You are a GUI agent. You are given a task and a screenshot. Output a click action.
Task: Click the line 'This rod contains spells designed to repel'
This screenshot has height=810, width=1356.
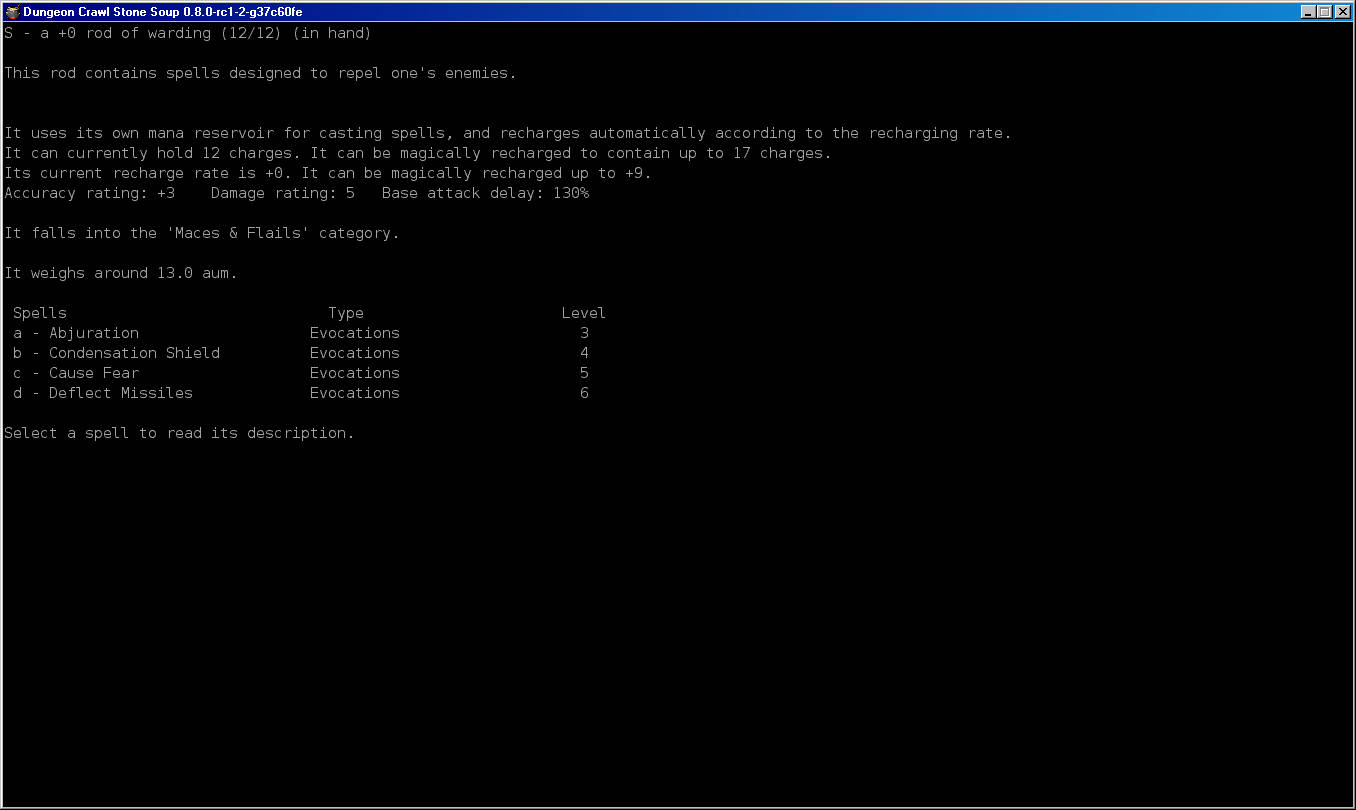pyautogui.click(x=260, y=73)
